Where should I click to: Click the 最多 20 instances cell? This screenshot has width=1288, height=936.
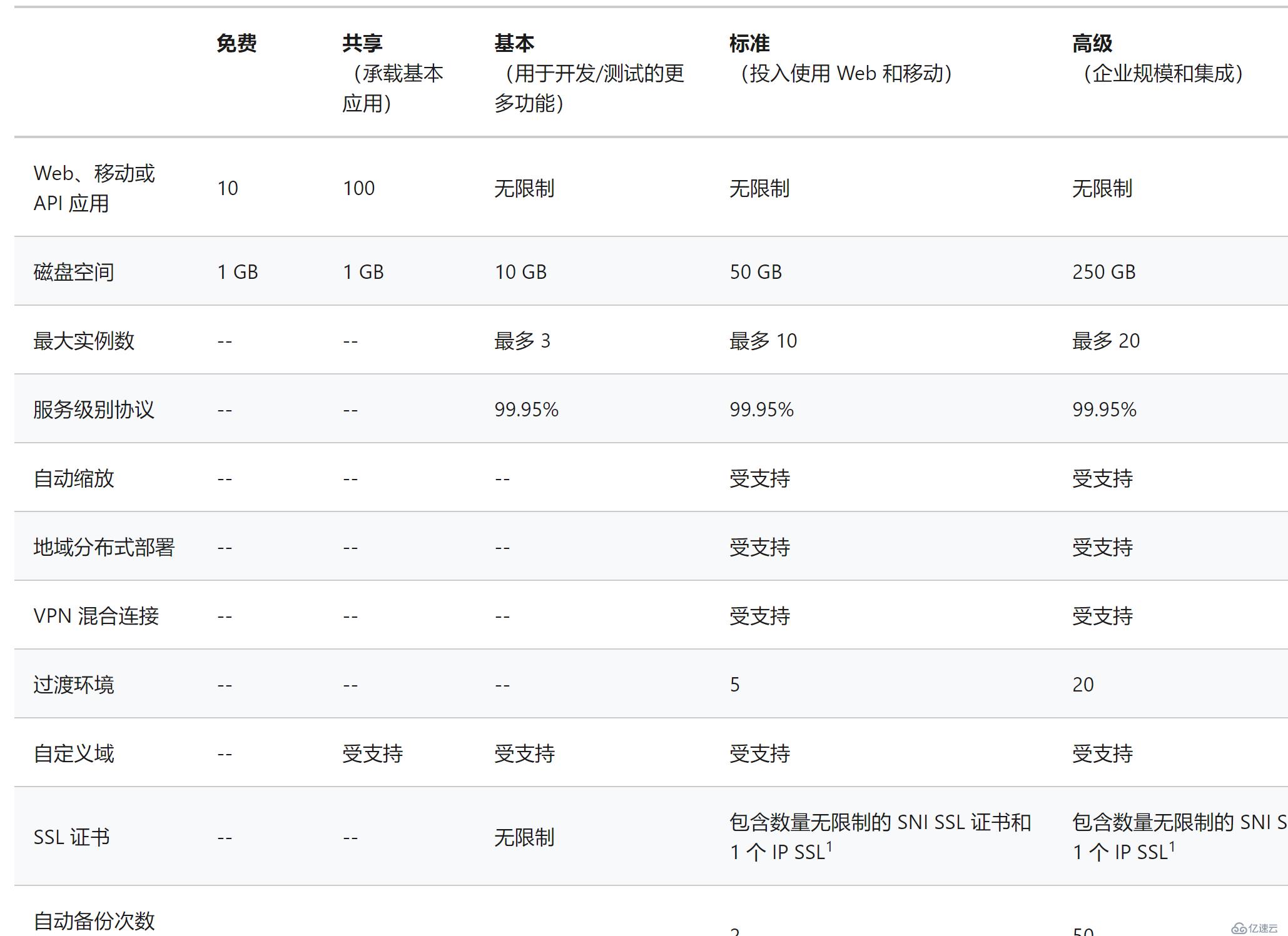pos(1106,341)
